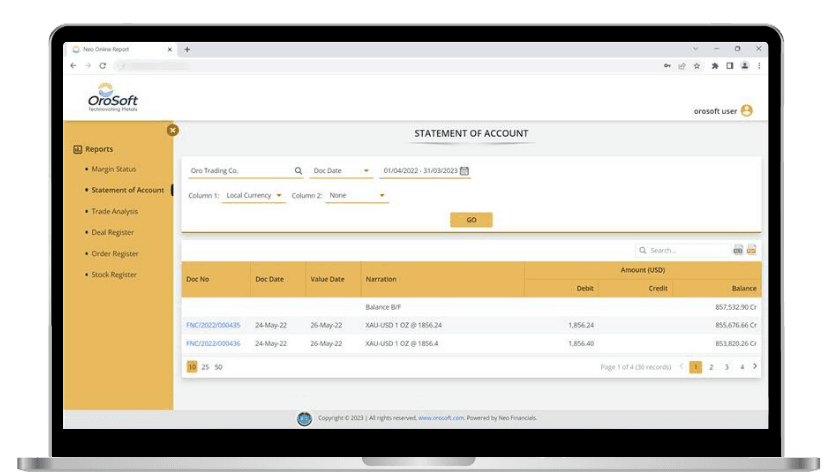Select Trade Analysis in the sidebar
Image resolution: width=840 pixels, height=472 pixels.
114,211
